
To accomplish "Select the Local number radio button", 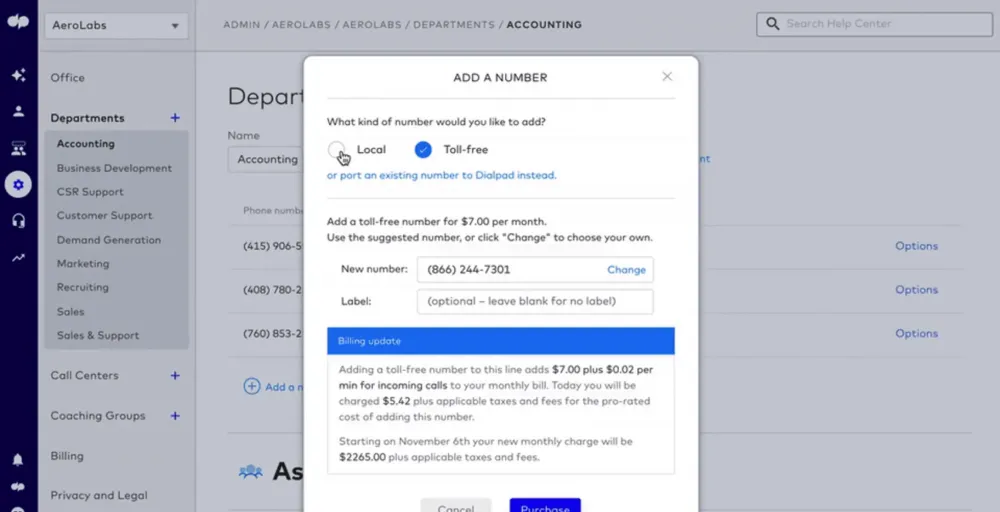I will (336, 150).
